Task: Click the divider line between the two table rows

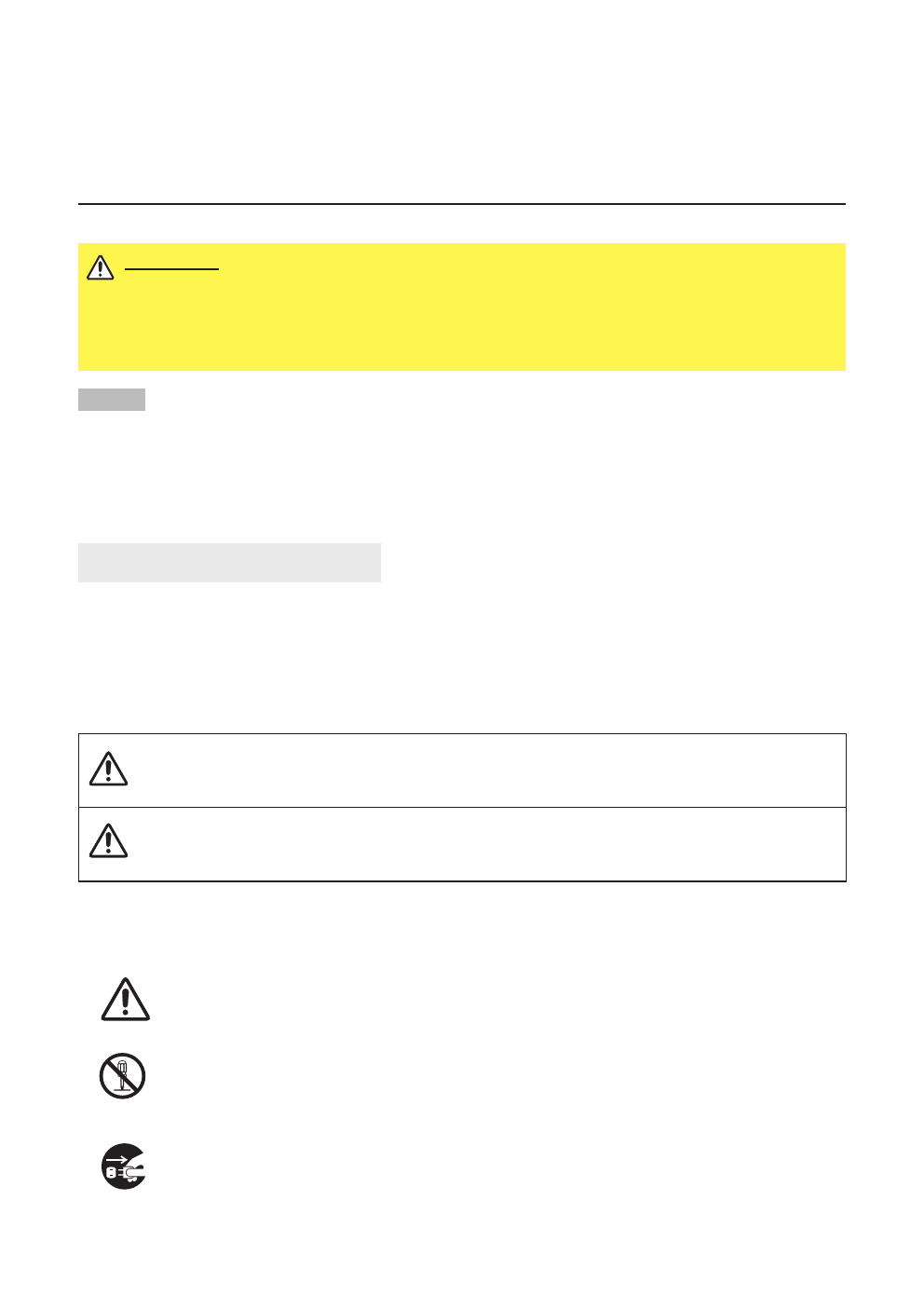Action: [x=462, y=807]
